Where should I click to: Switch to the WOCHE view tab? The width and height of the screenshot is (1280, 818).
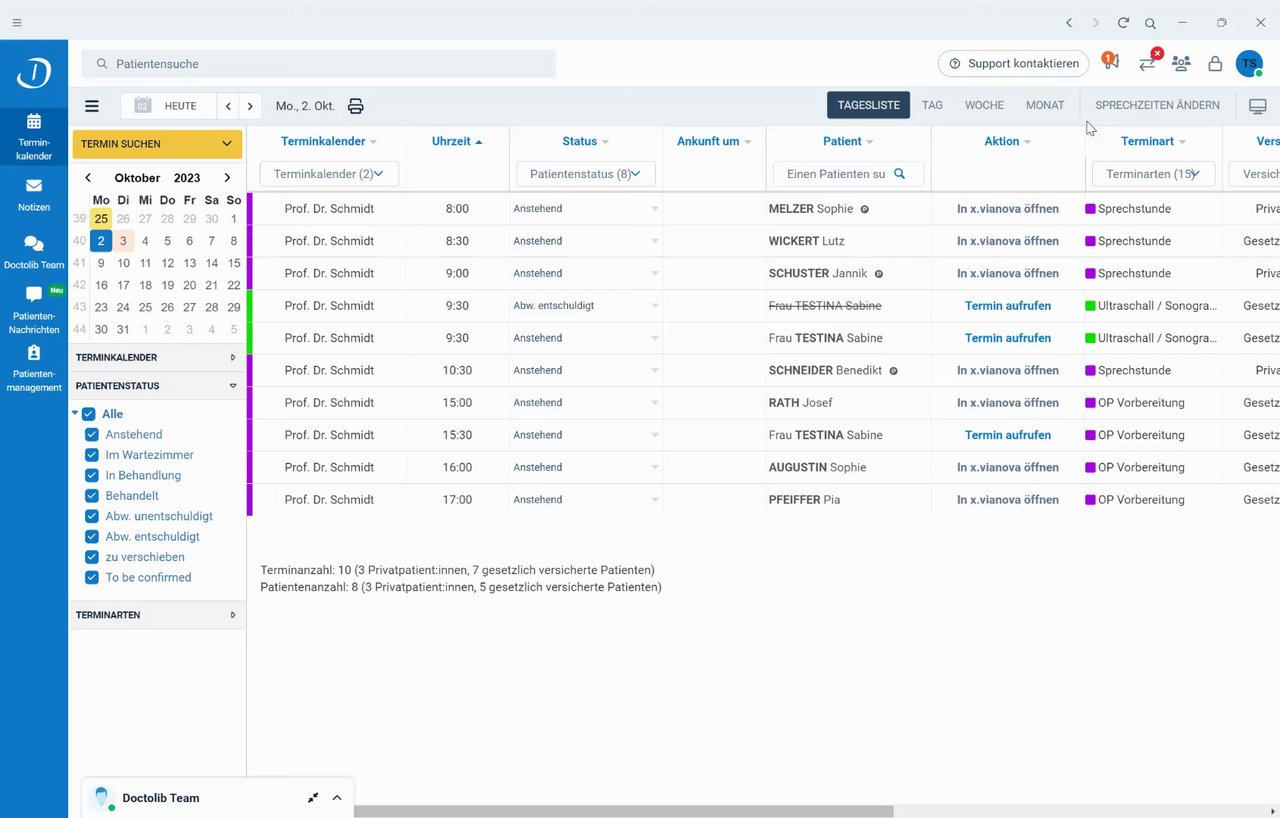click(x=984, y=105)
